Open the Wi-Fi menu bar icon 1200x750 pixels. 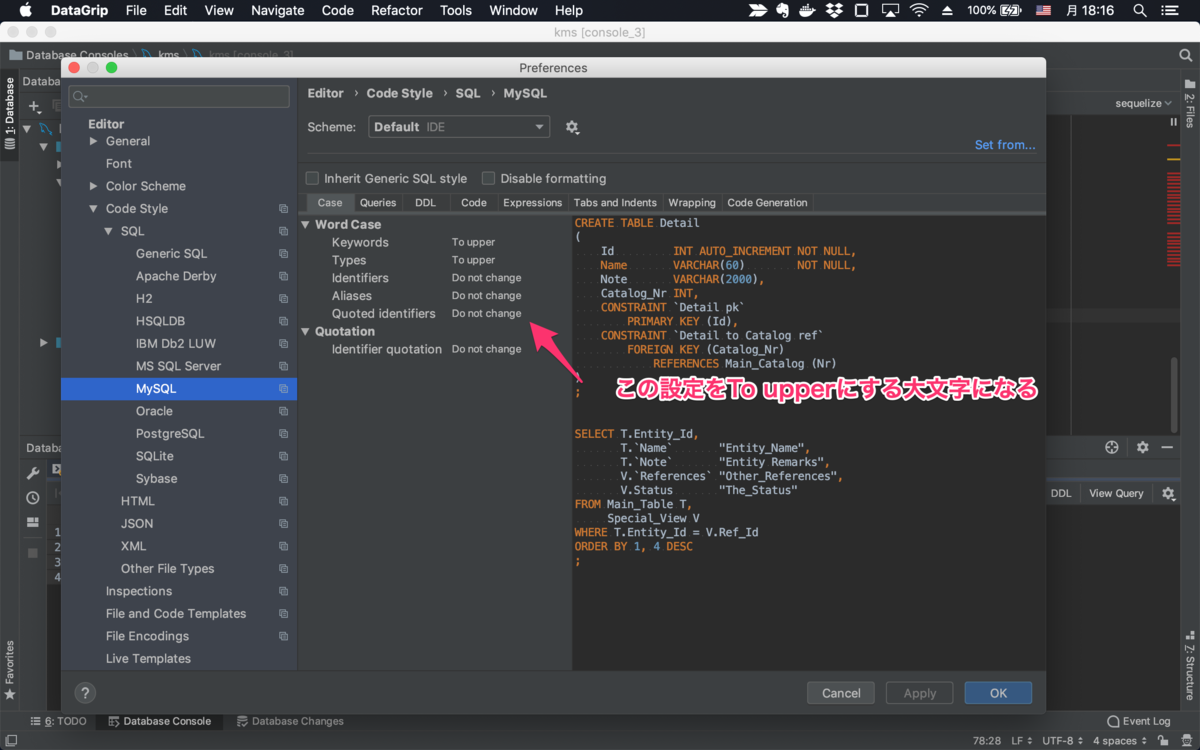point(919,10)
